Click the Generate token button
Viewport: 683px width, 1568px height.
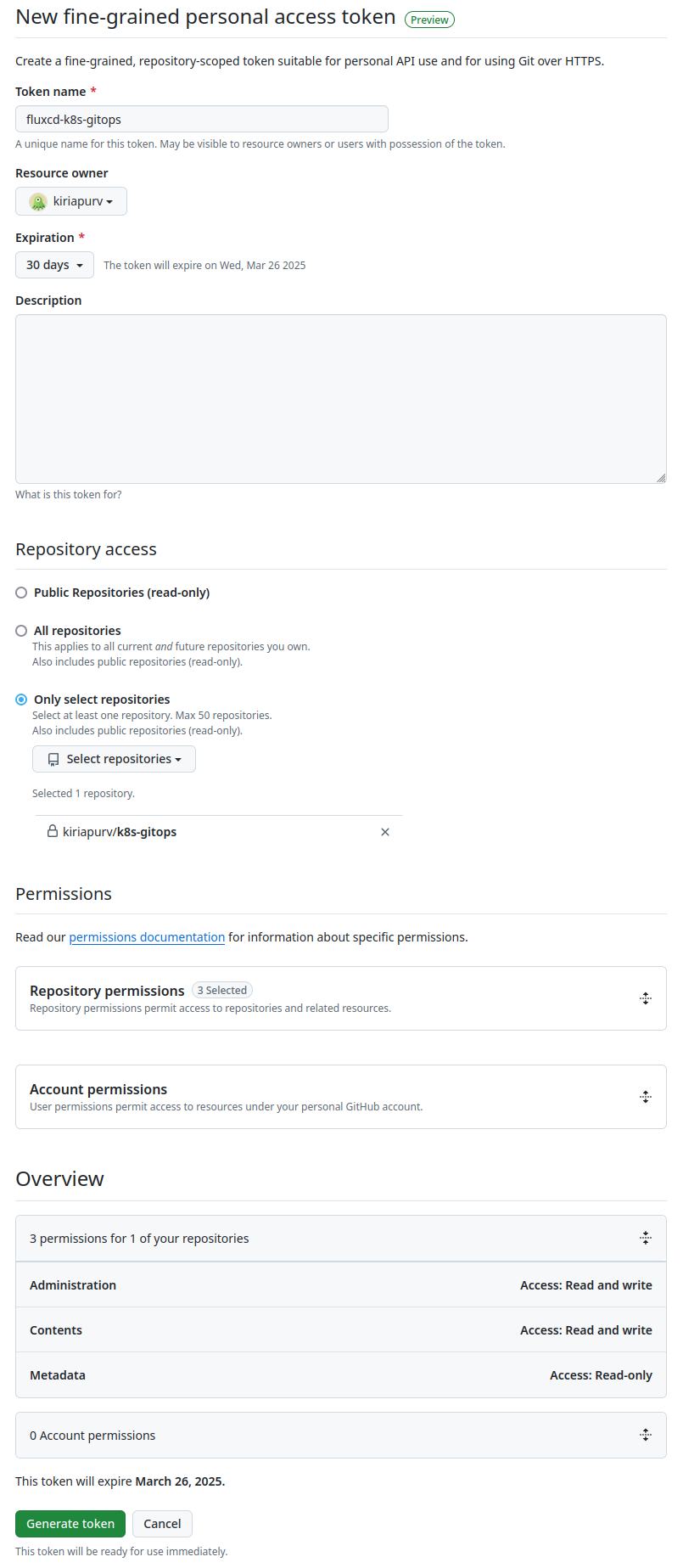[70, 1524]
